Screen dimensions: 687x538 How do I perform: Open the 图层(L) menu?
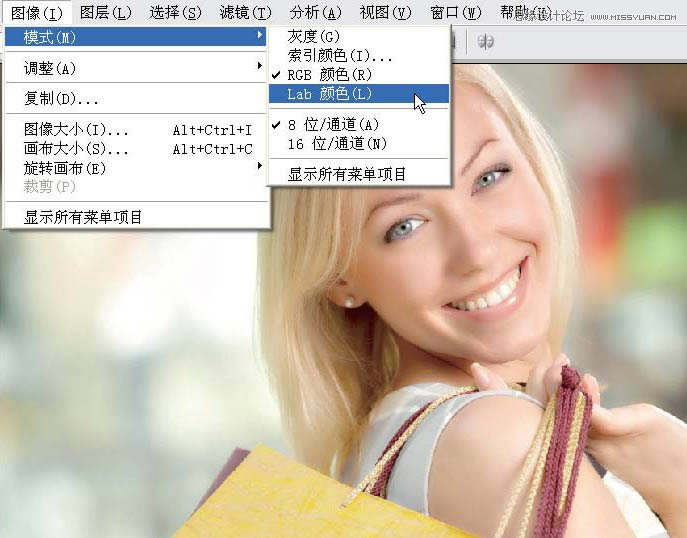pyautogui.click(x=105, y=13)
